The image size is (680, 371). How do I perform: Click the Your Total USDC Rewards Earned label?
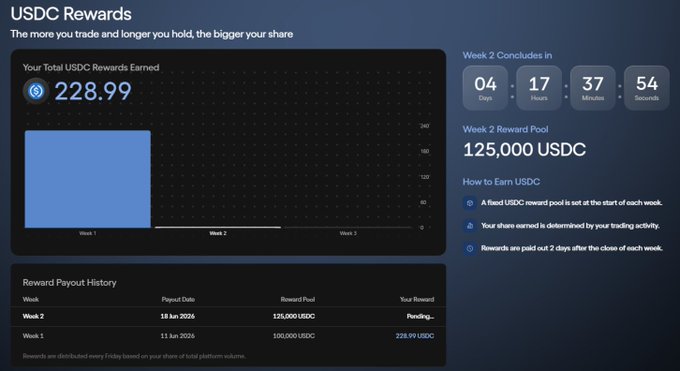point(91,68)
